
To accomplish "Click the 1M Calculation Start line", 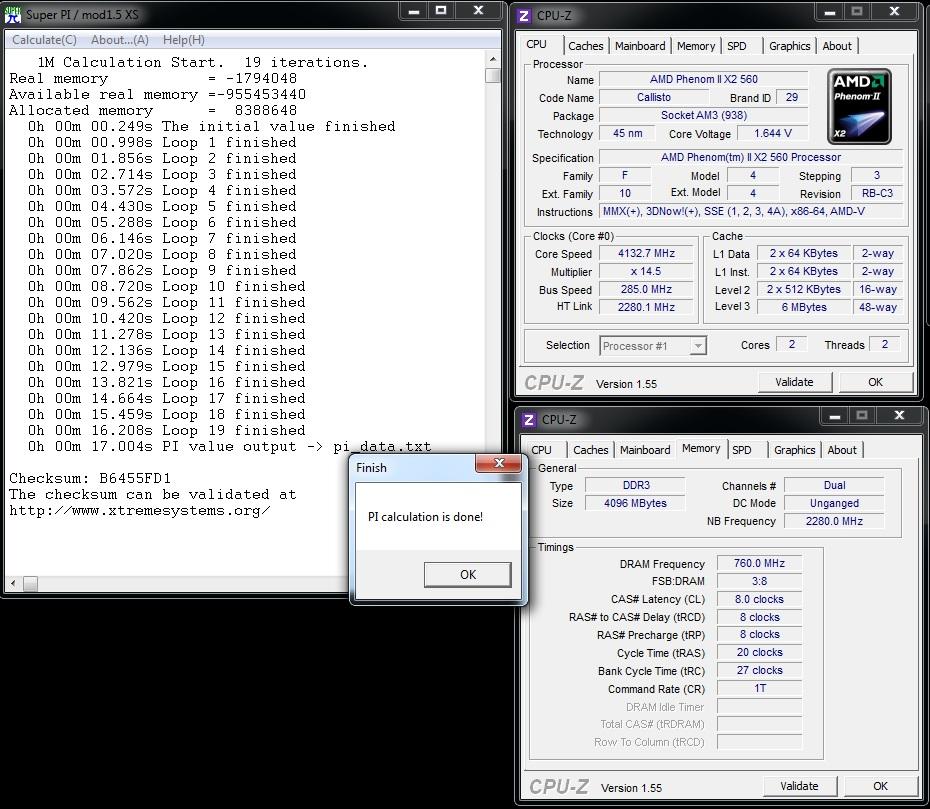I will point(202,62).
